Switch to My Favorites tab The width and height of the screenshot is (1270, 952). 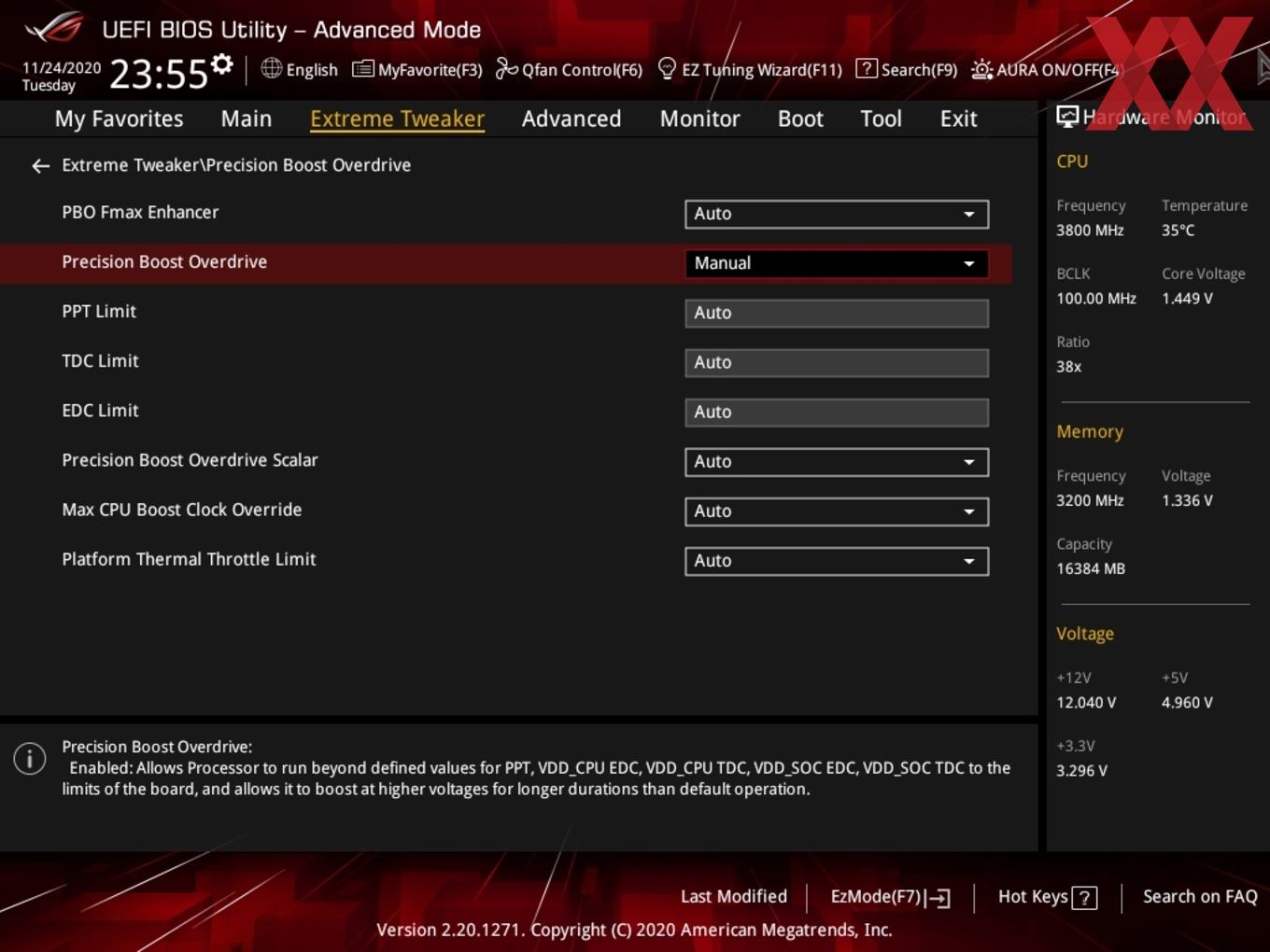tap(119, 119)
